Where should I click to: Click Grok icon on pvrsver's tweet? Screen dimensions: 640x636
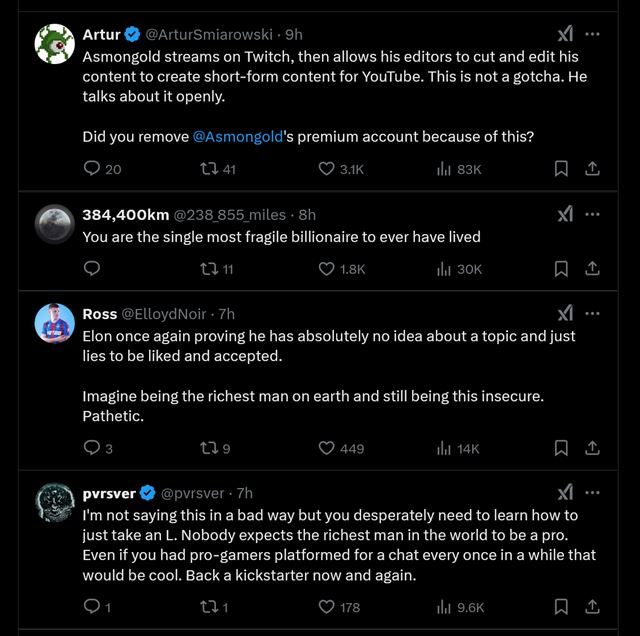coord(565,493)
